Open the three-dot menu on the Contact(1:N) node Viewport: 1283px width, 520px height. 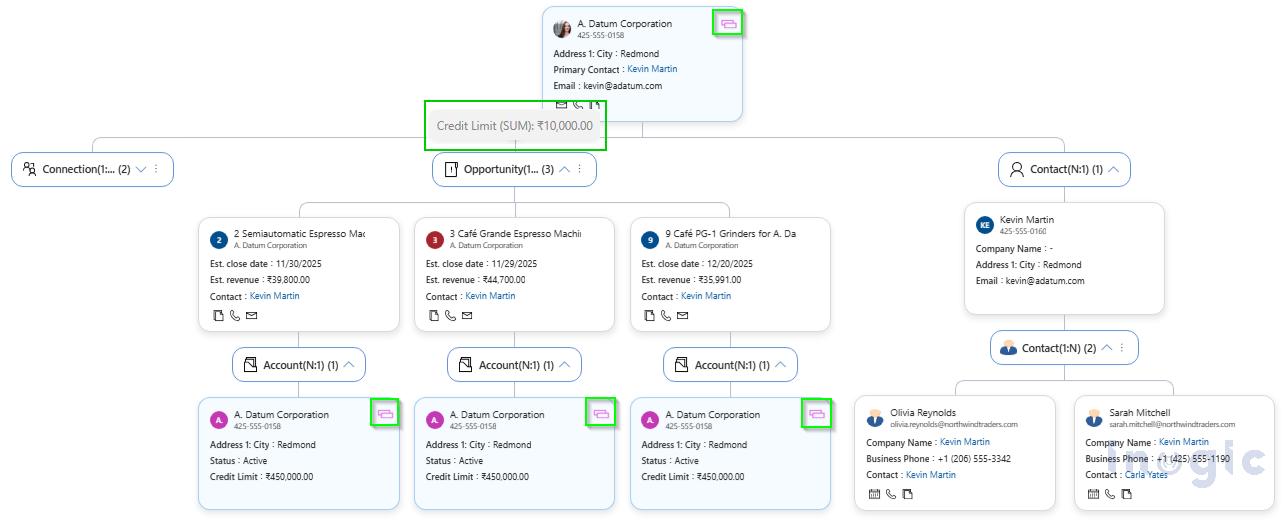coord(1122,348)
